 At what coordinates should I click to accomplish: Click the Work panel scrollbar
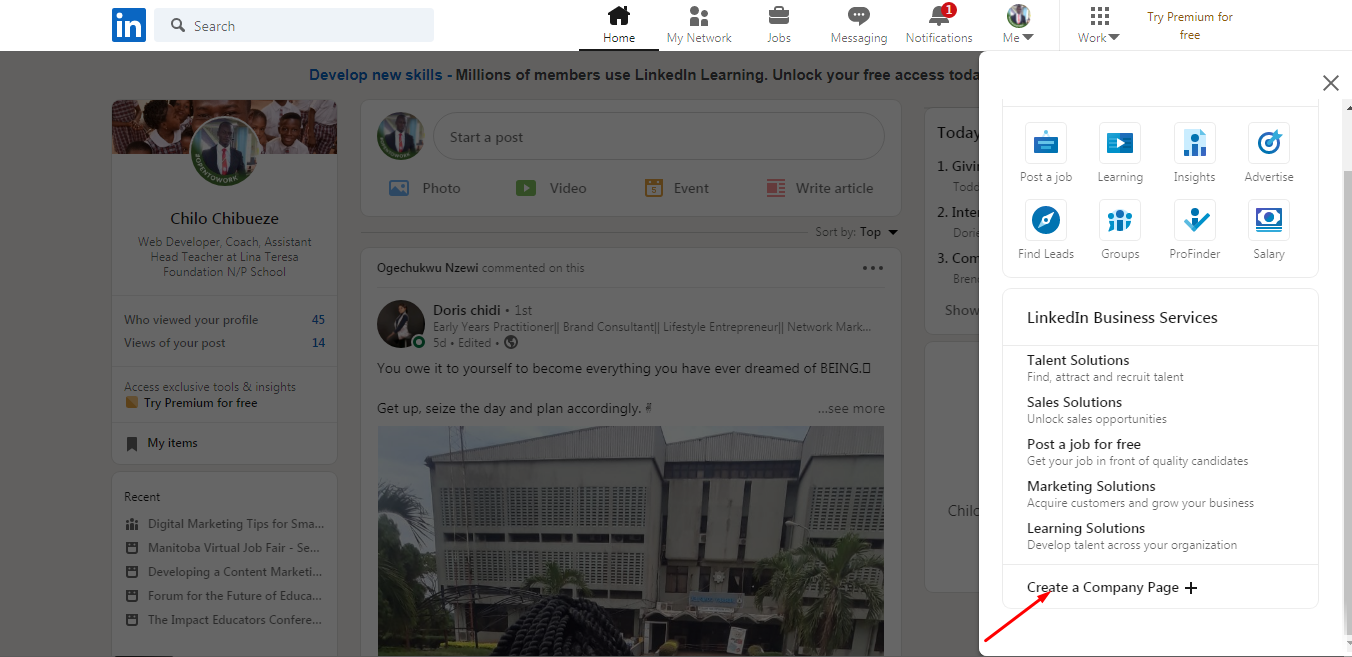[1346, 400]
